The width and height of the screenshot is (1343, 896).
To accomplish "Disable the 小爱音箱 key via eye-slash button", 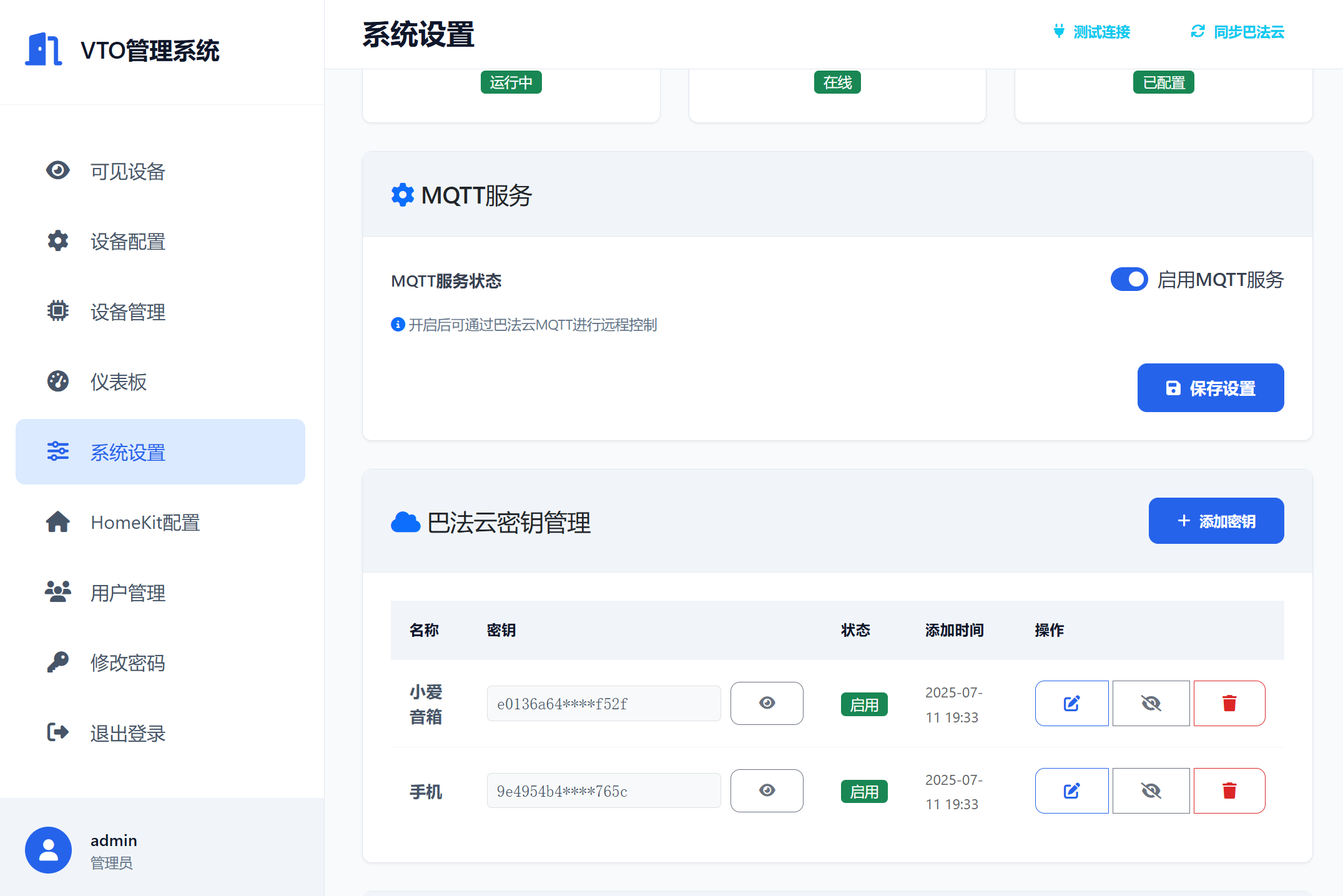I will click(1151, 704).
